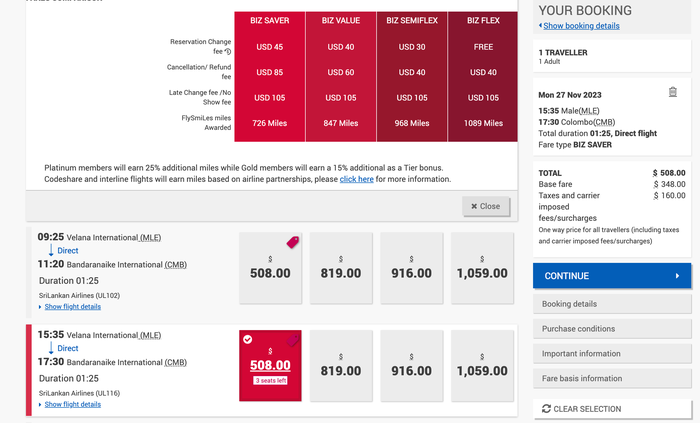This screenshot has width=700, height=423.
Task: Click the arrow icon on Continue button
Action: [x=677, y=276]
